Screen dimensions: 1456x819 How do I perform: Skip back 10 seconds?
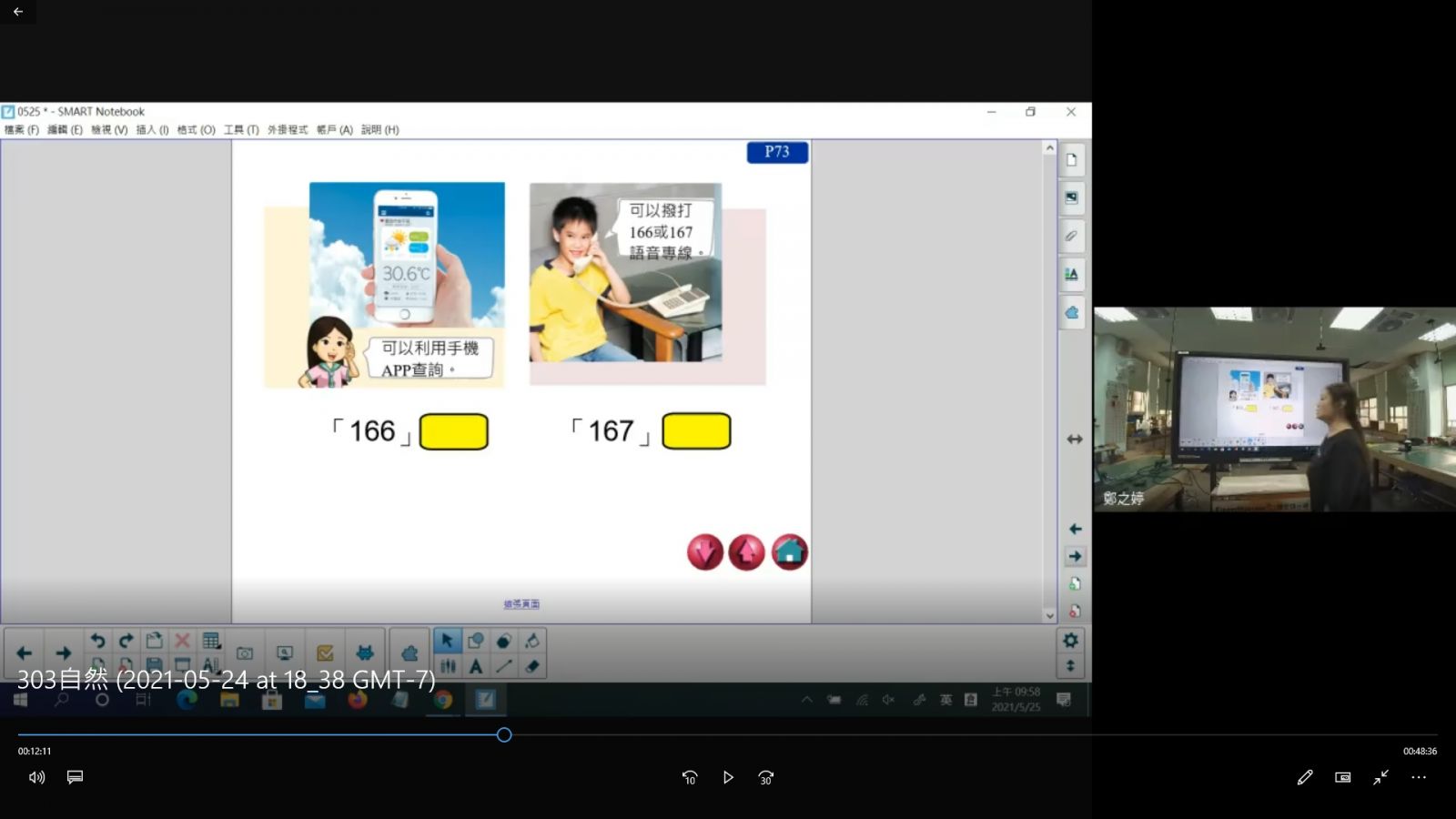coord(690,777)
